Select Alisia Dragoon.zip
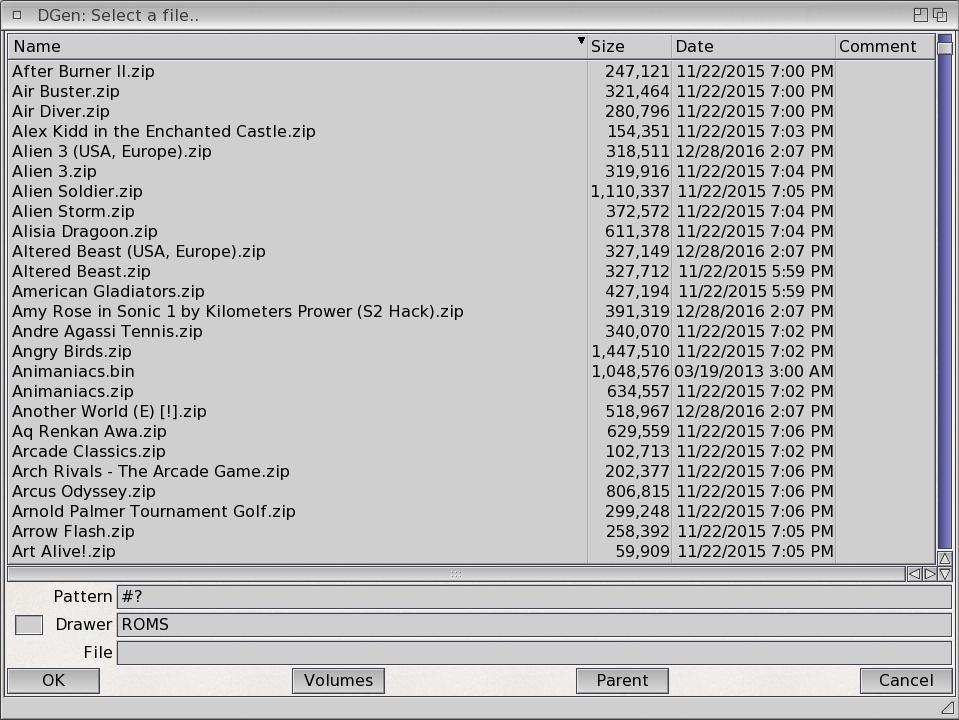The height and width of the screenshot is (720, 959). click(x=472, y=232)
